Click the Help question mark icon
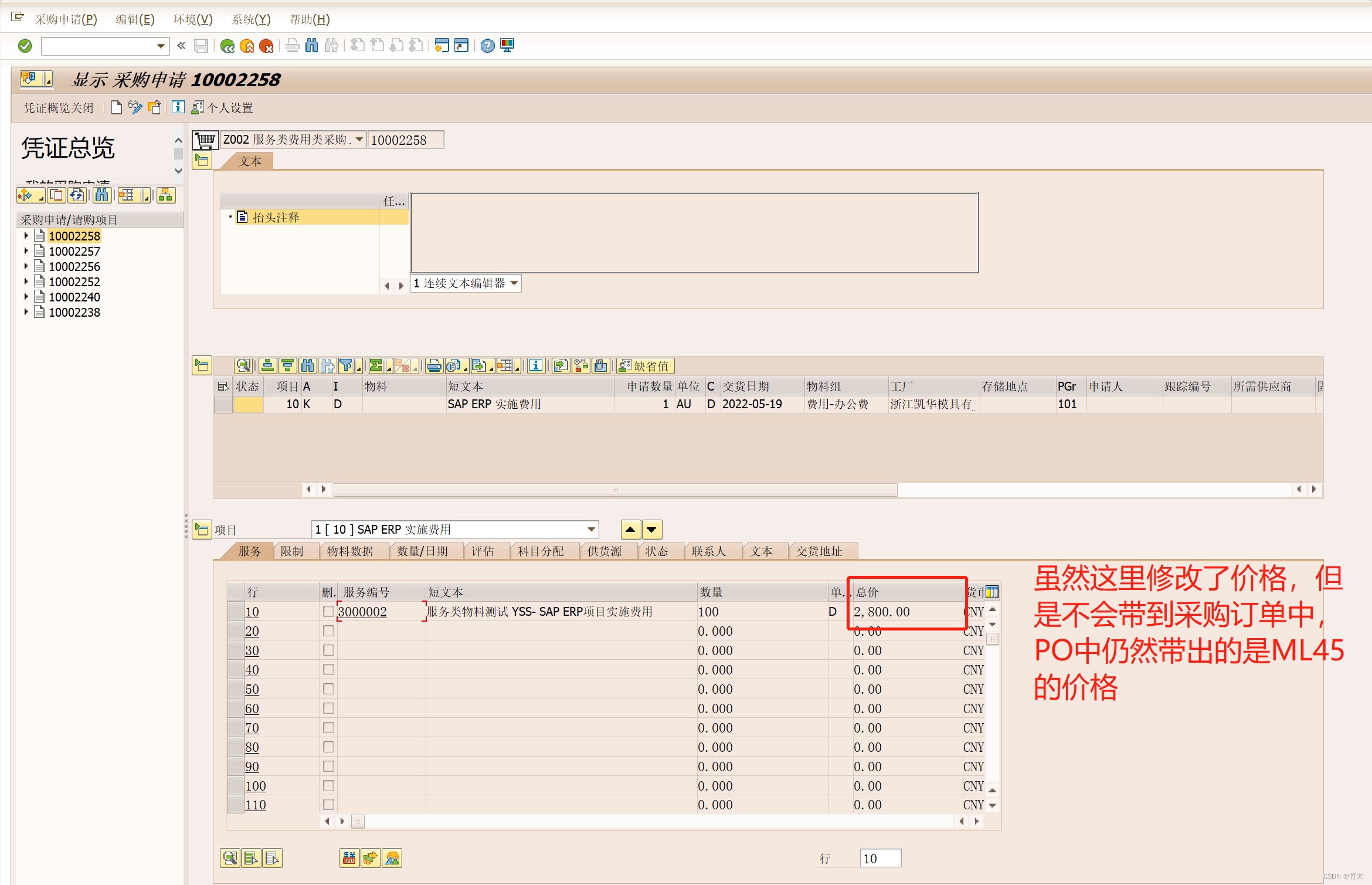1372x885 pixels. pos(487,46)
